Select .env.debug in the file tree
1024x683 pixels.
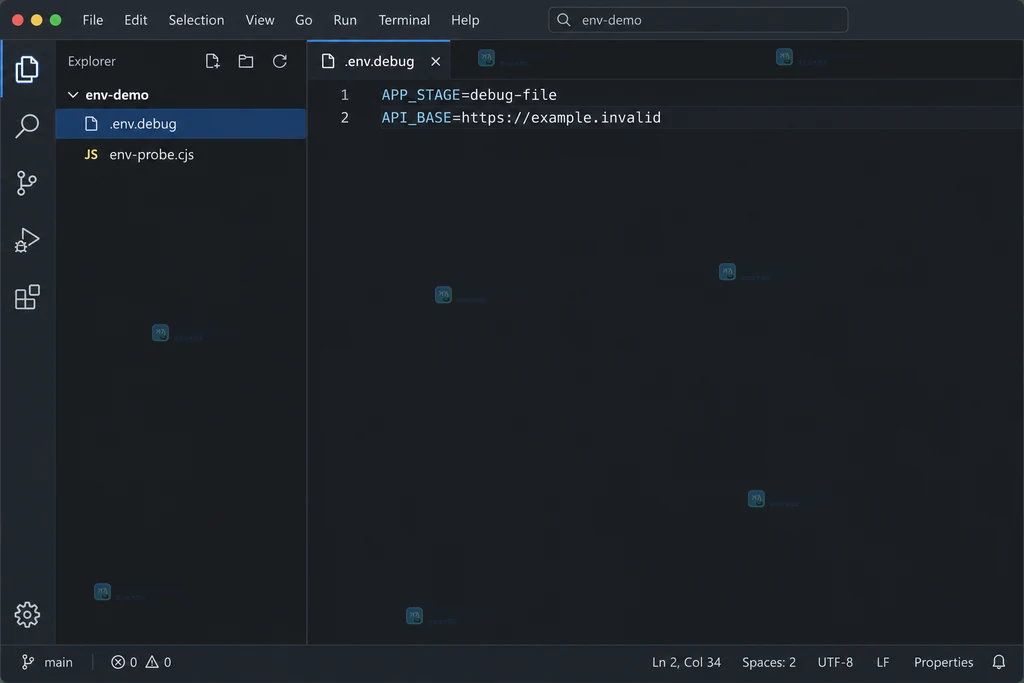pos(181,123)
